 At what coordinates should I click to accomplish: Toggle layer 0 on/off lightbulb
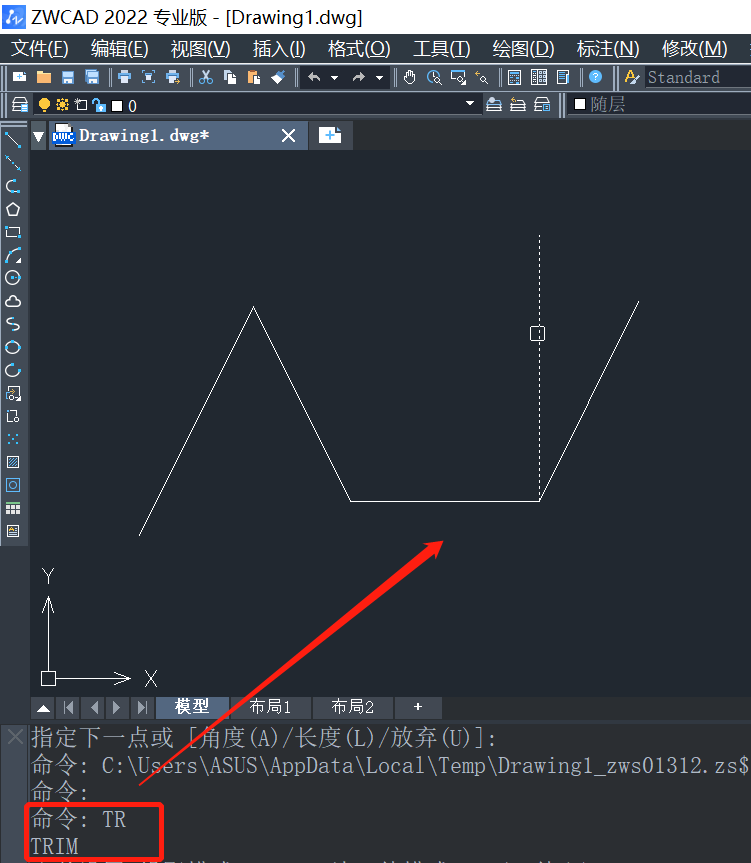coord(44,105)
